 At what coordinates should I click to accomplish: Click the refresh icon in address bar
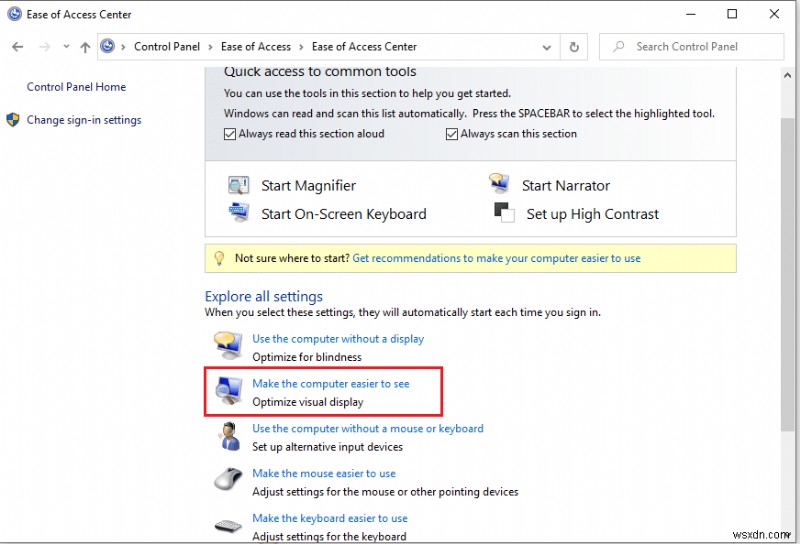[574, 47]
